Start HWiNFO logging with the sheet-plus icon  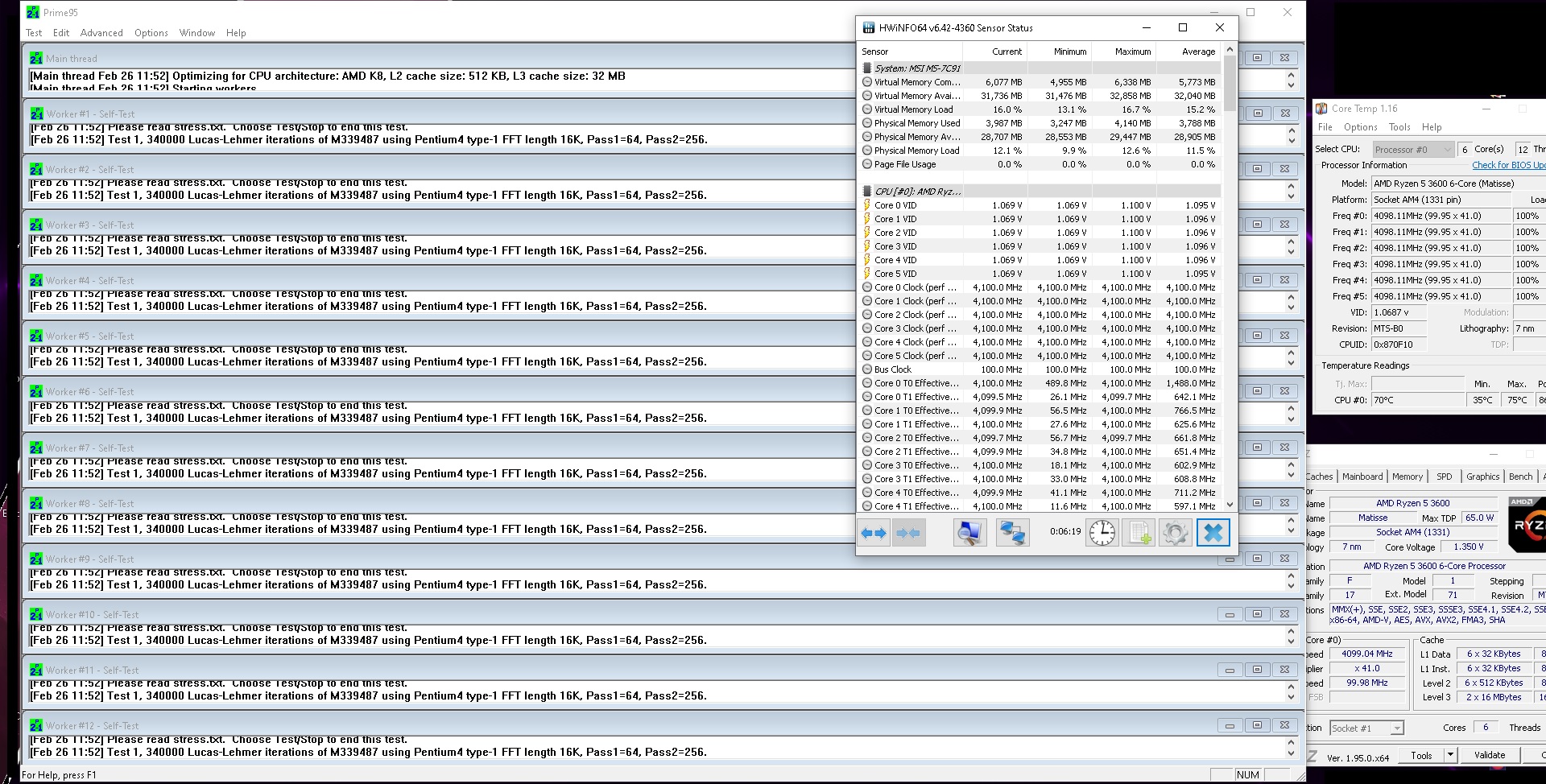coord(1139,533)
